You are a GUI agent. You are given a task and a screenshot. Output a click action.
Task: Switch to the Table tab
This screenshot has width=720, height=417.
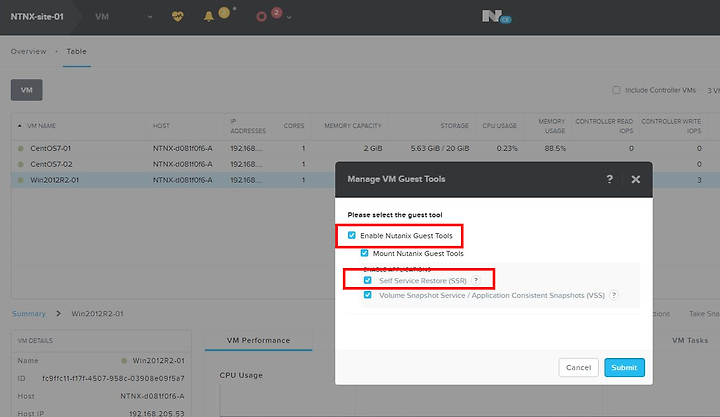tap(76, 51)
